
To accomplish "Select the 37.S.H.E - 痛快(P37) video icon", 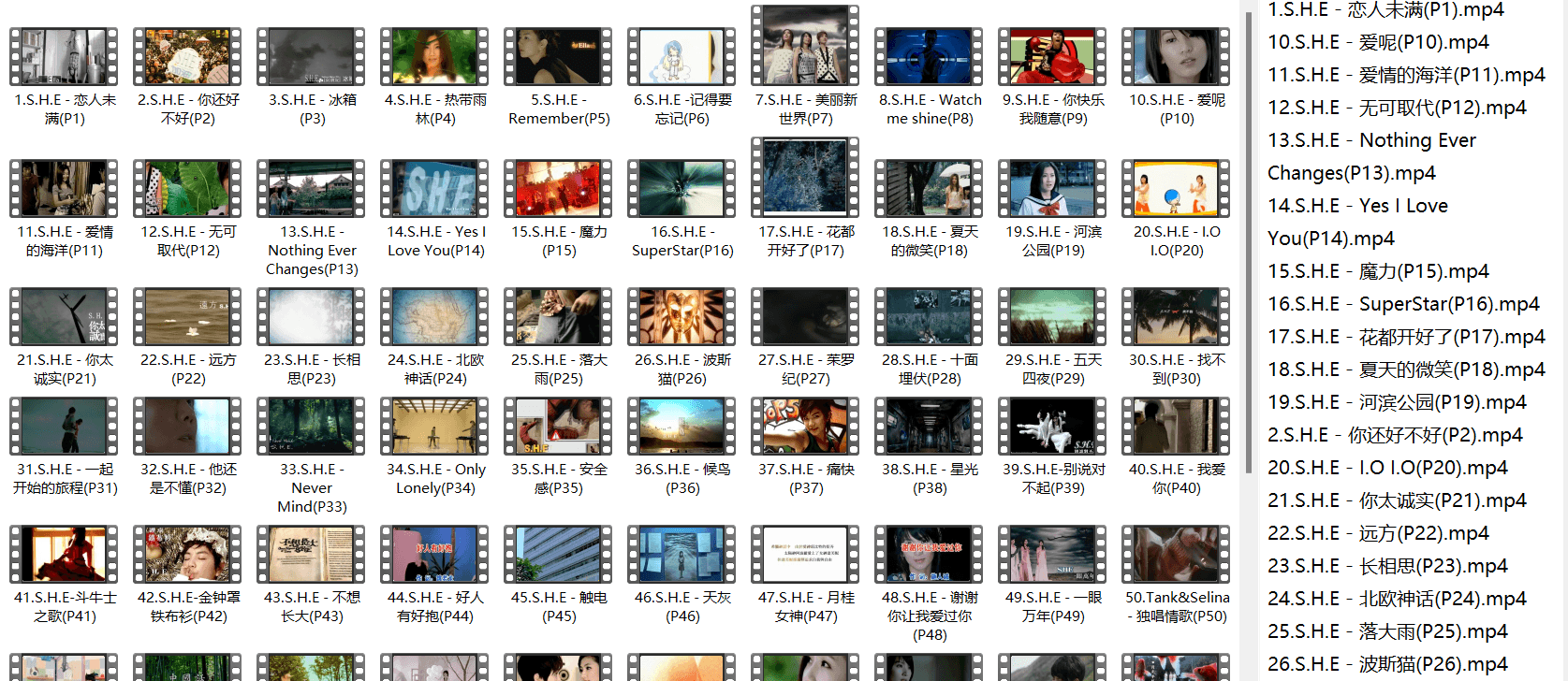I will click(805, 426).
